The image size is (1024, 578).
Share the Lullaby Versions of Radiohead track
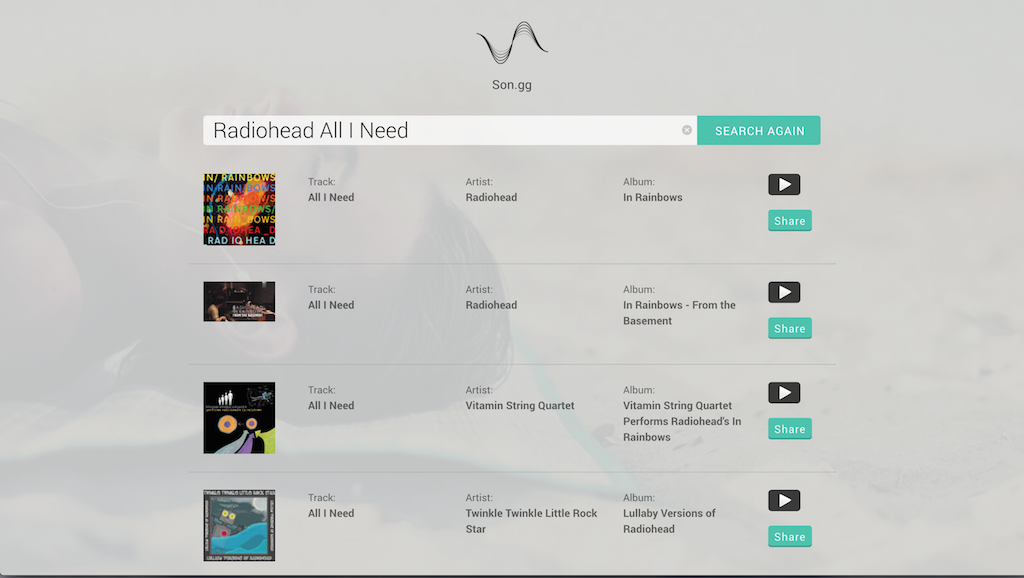coord(790,537)
